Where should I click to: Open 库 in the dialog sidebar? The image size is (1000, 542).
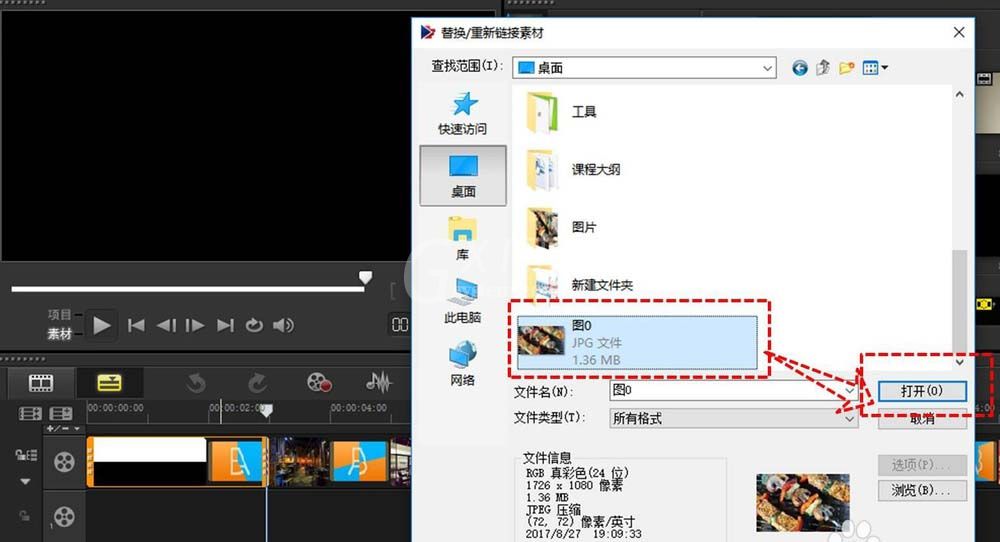tap(462, 238)
